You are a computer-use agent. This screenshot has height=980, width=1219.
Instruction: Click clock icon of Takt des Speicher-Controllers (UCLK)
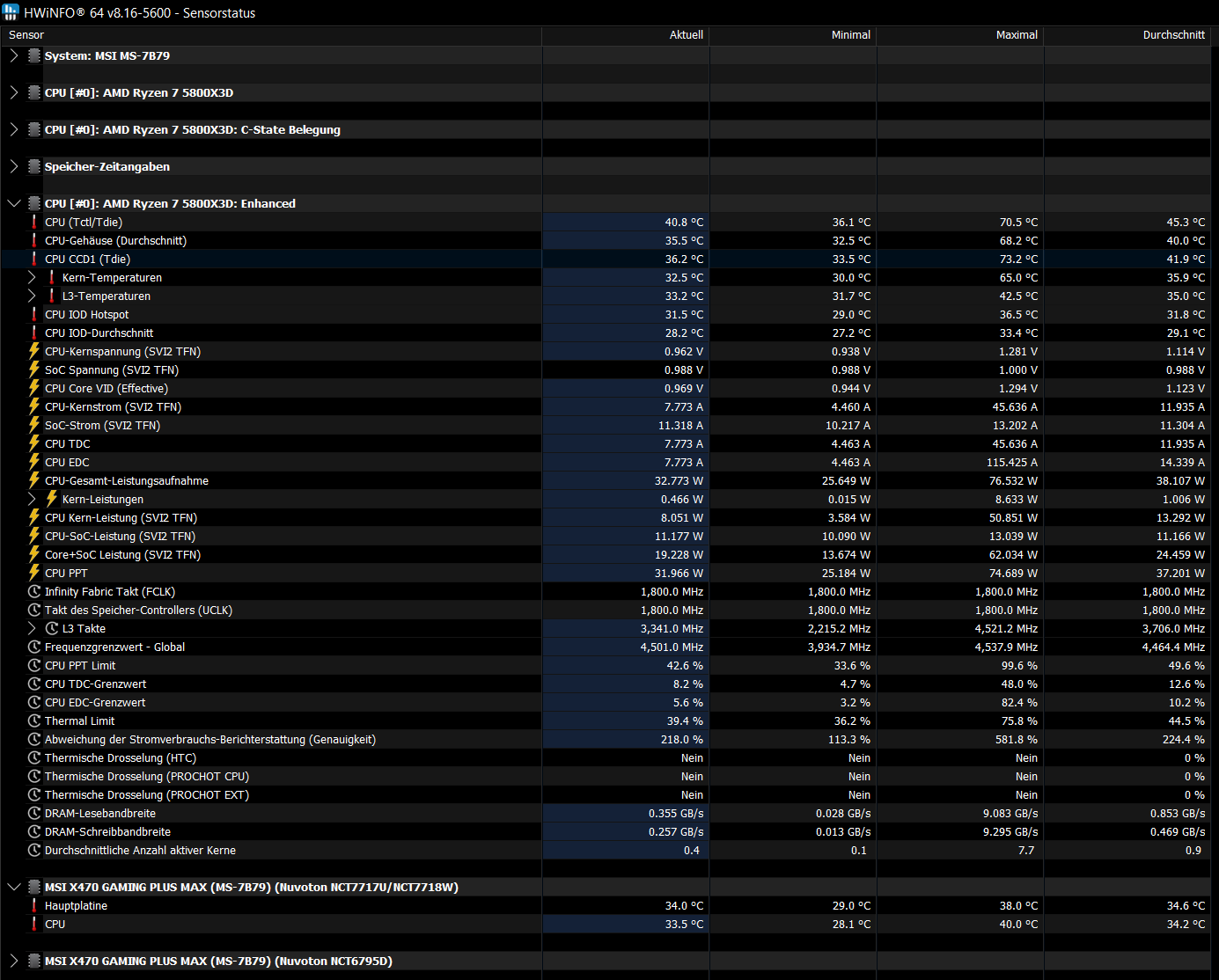(34, 610)
